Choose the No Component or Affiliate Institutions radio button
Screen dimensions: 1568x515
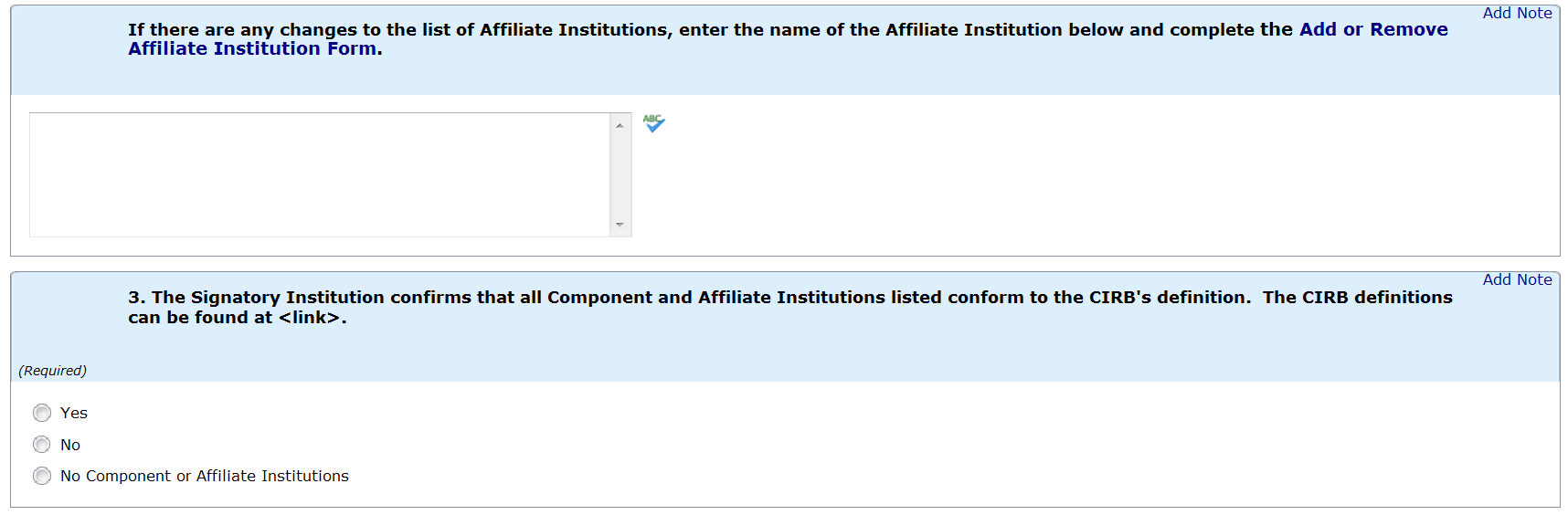(x=42, y=476)
